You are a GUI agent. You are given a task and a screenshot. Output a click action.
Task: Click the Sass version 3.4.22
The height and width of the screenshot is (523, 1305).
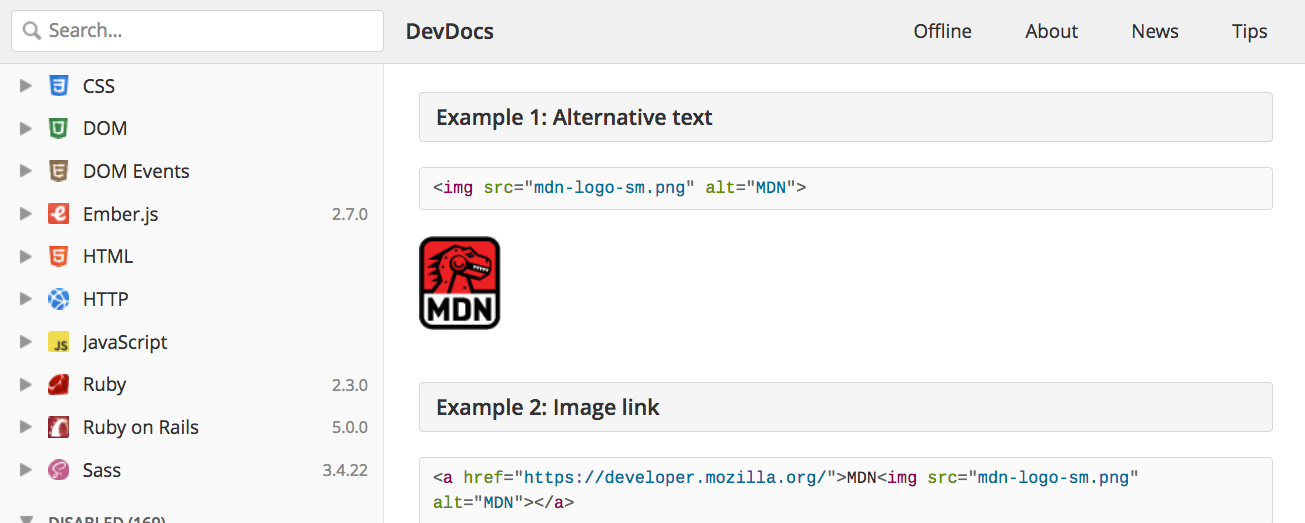[345, 470]
